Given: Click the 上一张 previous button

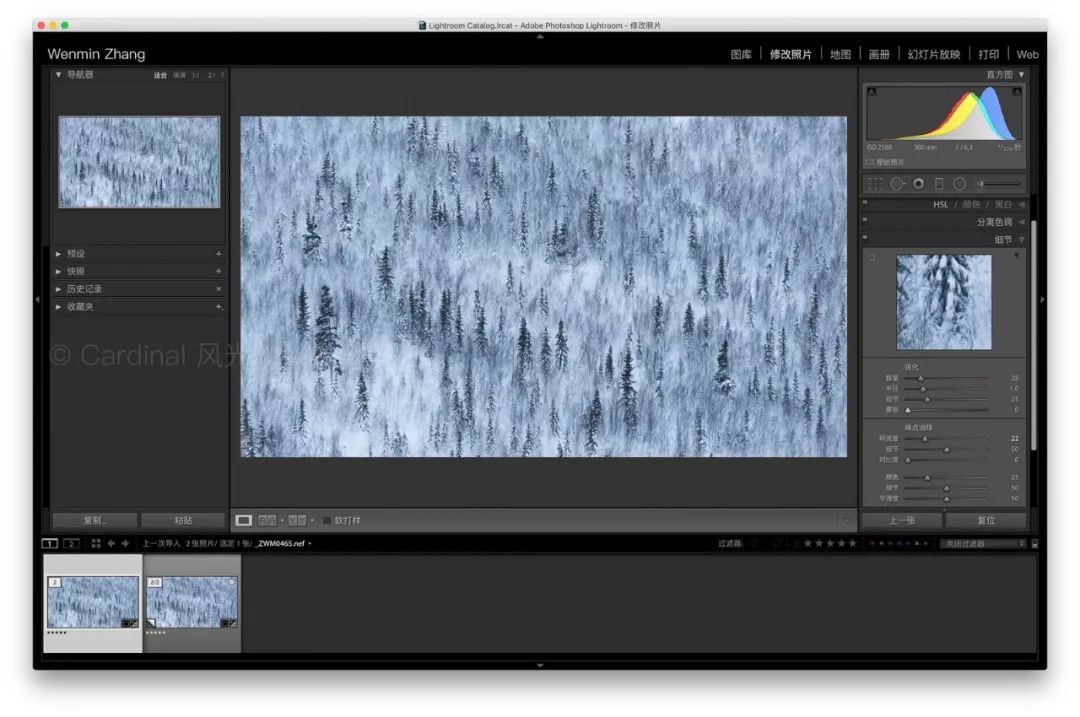Looking at the screenshot, I should point(902,521).
